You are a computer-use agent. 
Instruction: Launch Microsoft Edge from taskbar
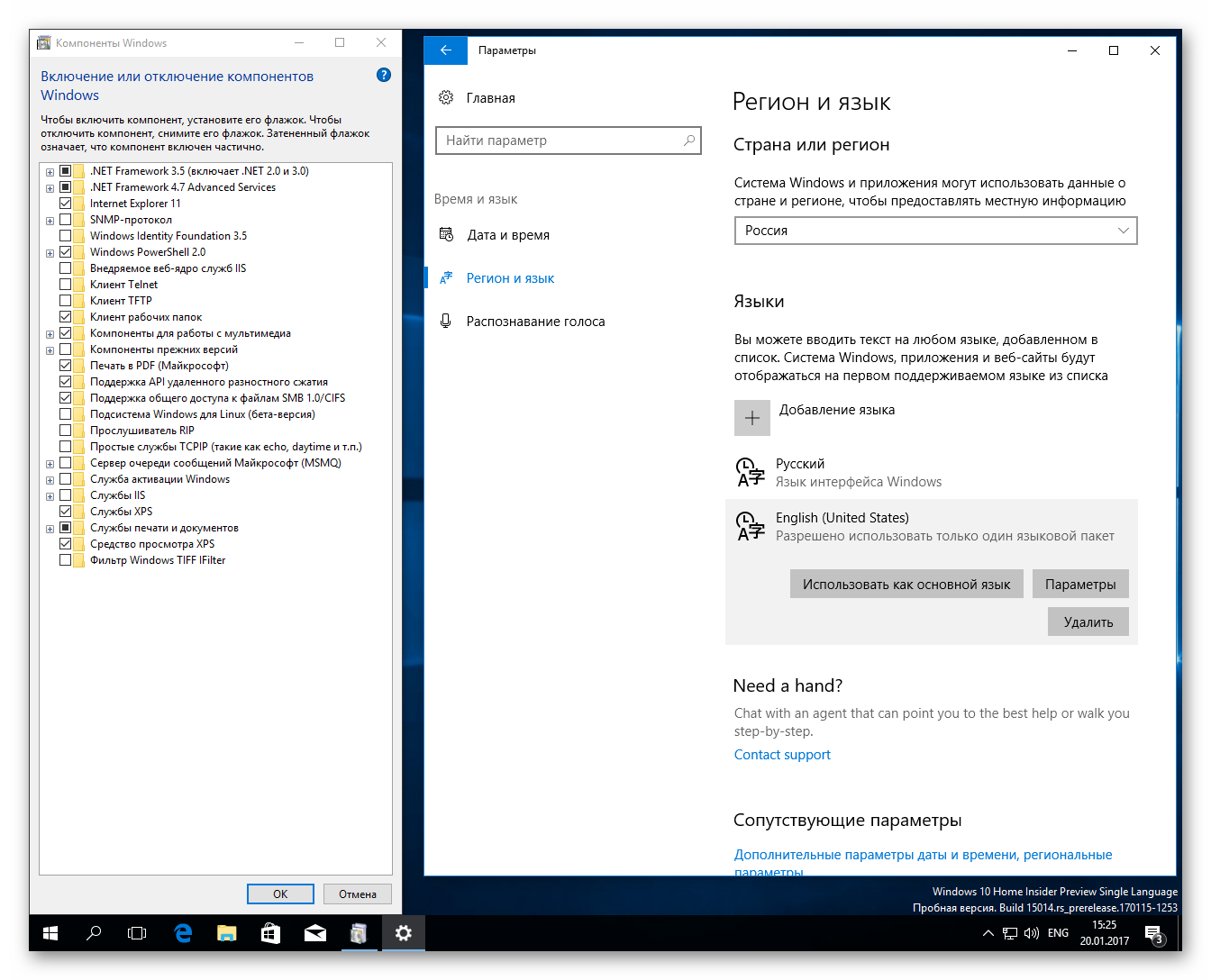coord(183,933)
